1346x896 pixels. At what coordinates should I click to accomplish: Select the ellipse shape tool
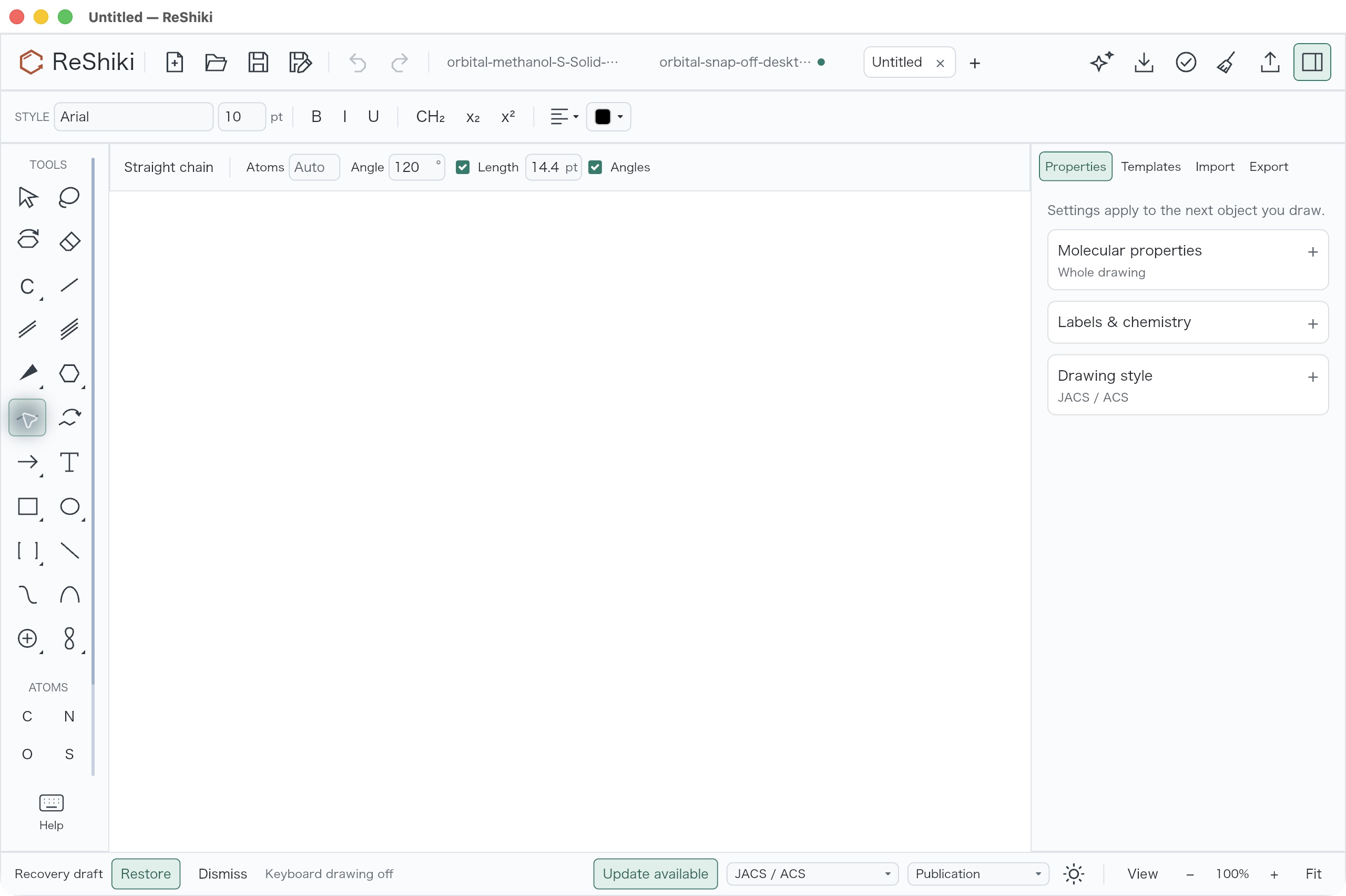tap(69, 506)
